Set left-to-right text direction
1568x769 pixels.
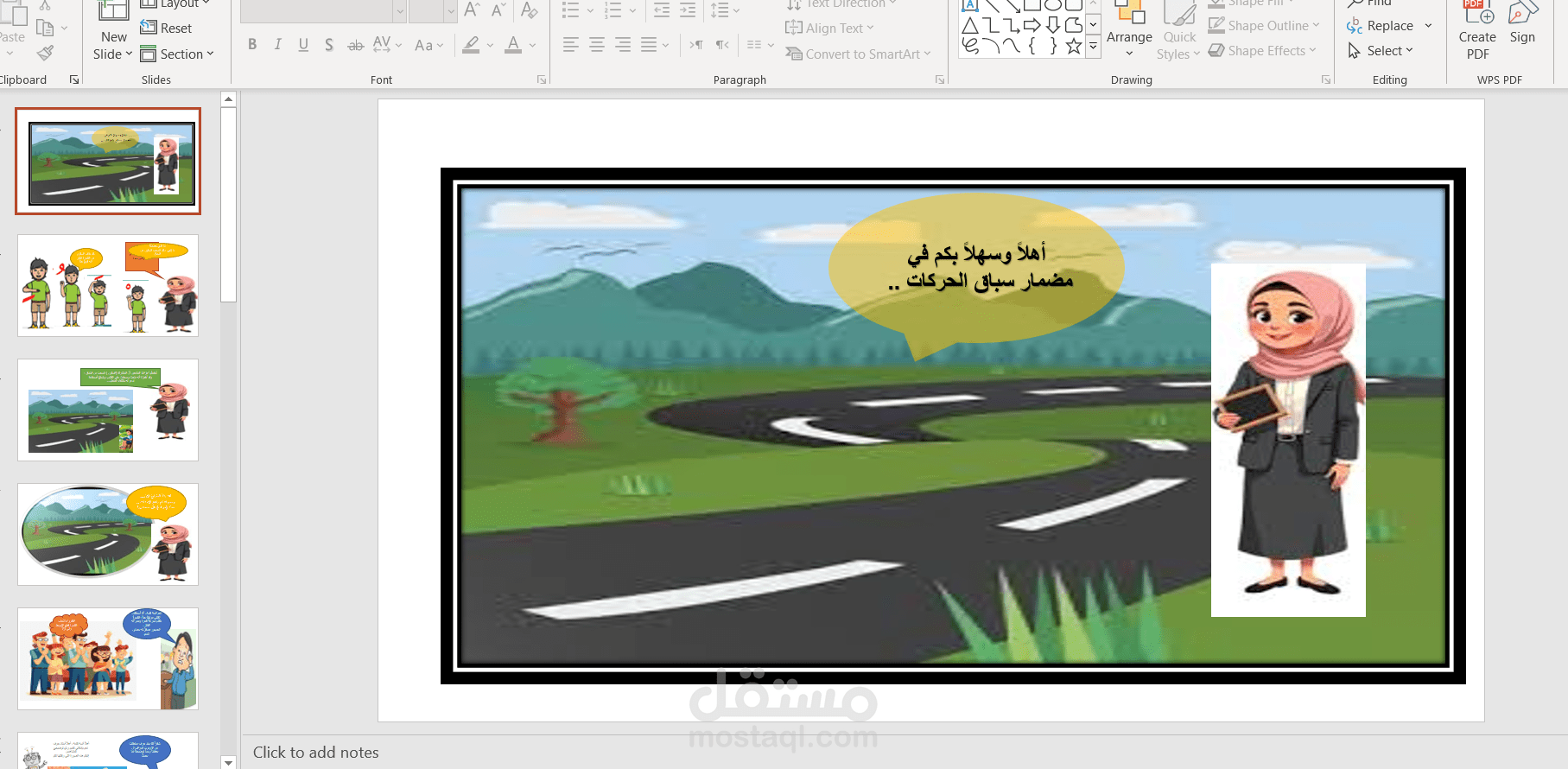coord(696,45)
